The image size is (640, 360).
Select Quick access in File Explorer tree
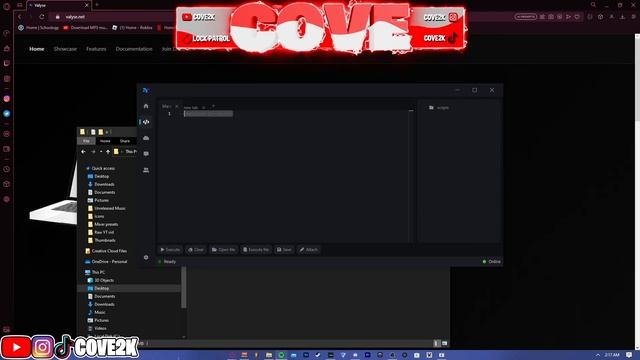click(100, 168)
